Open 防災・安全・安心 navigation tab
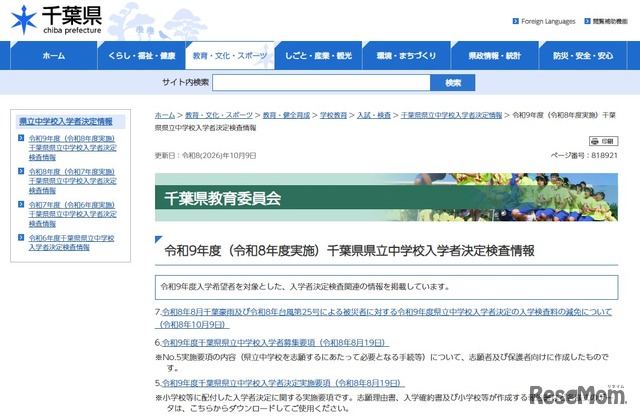The image size is (640, 418). [x=583, y=56]
